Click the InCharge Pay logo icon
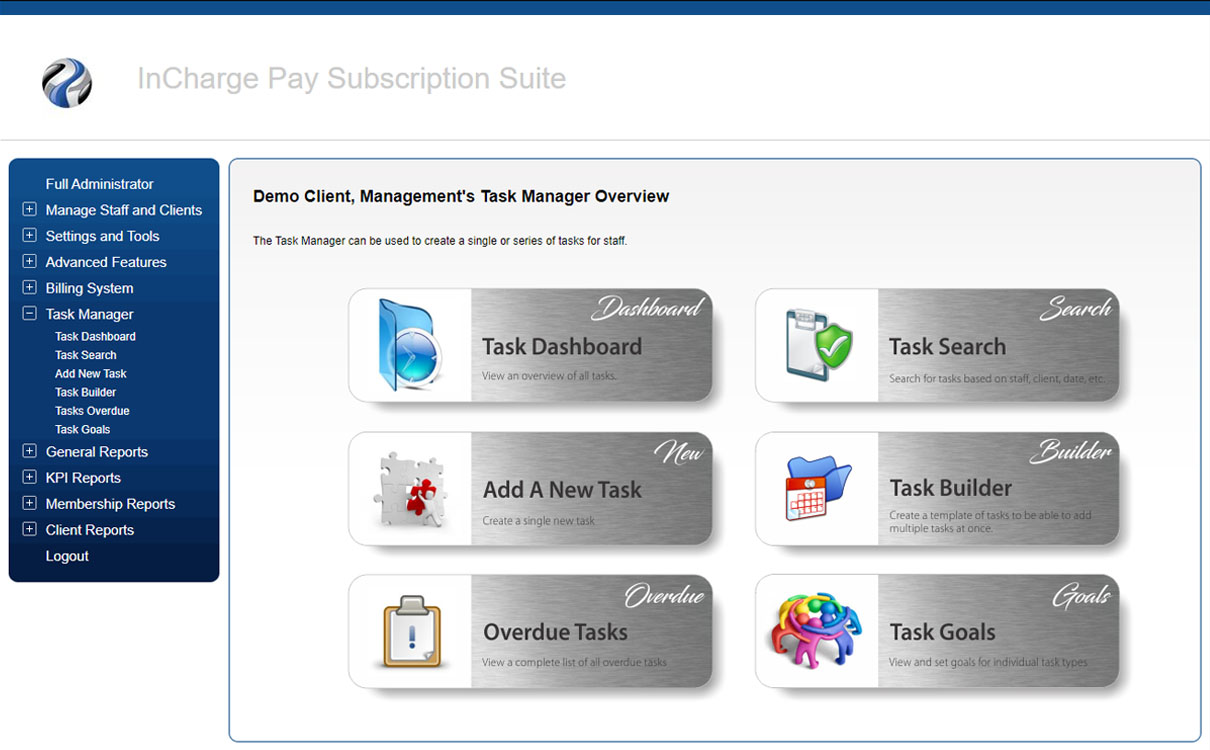This screenshot has width=1210, height=750. click(x=67, y=82)
